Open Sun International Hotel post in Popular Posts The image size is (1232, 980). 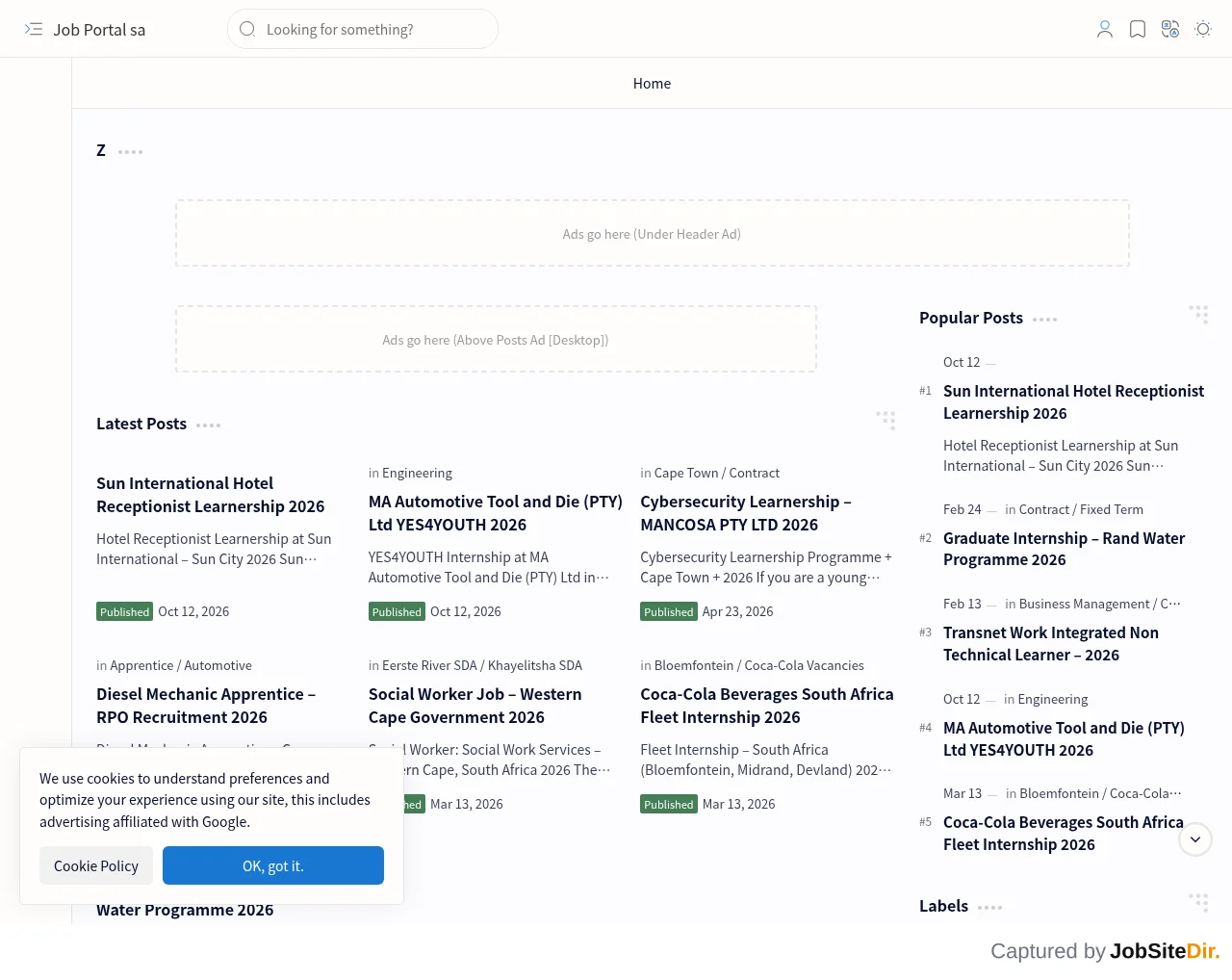point(1073,402)
